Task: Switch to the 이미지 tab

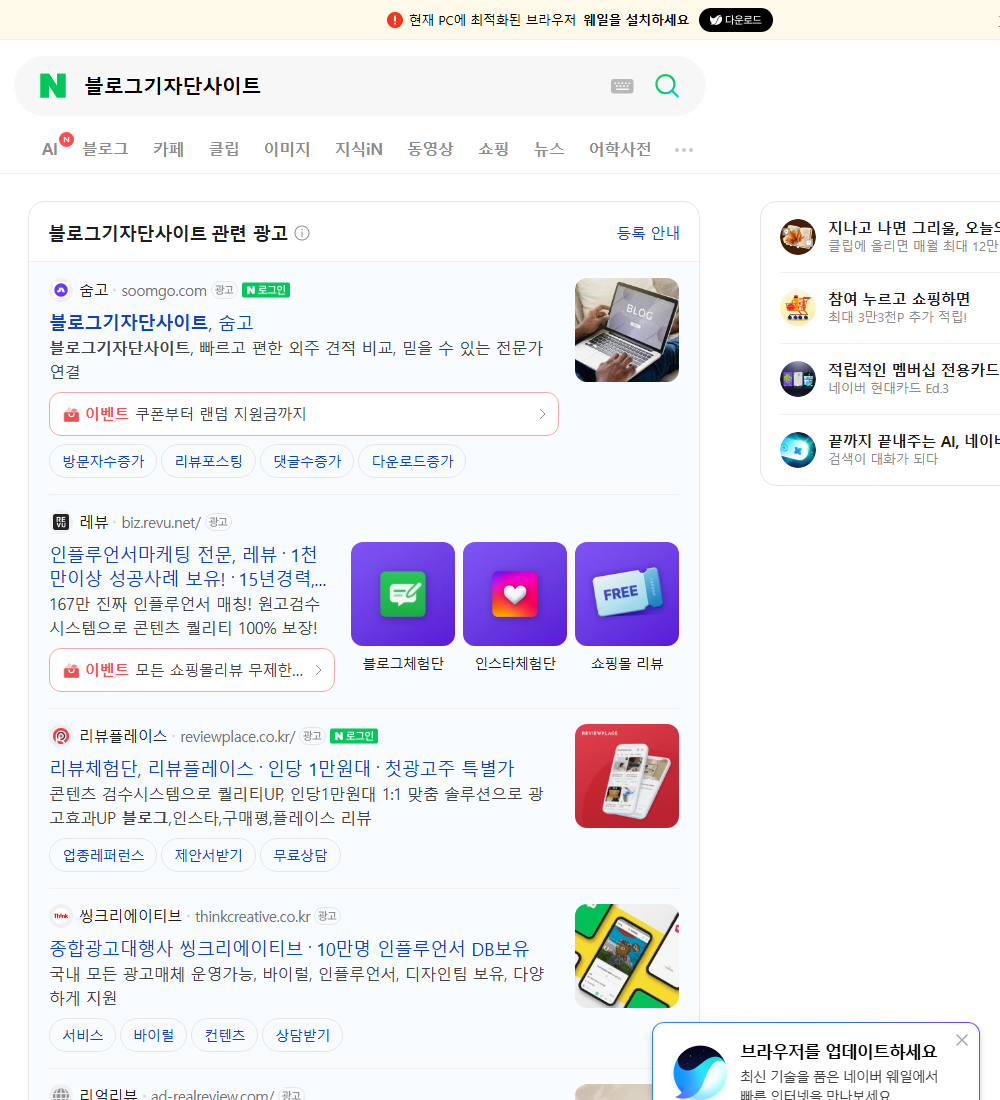Action: coord(287,149)
